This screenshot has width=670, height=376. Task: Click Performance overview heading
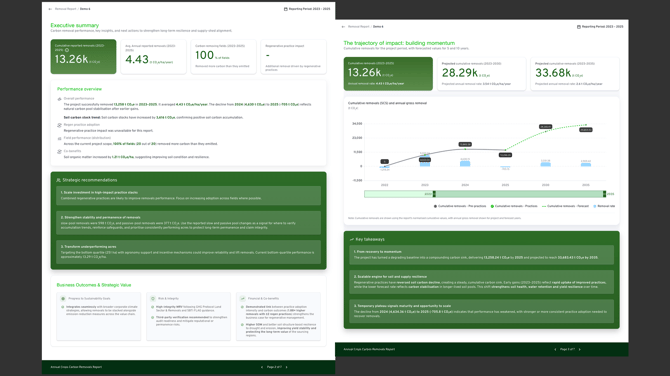click(x=79, y=89)
